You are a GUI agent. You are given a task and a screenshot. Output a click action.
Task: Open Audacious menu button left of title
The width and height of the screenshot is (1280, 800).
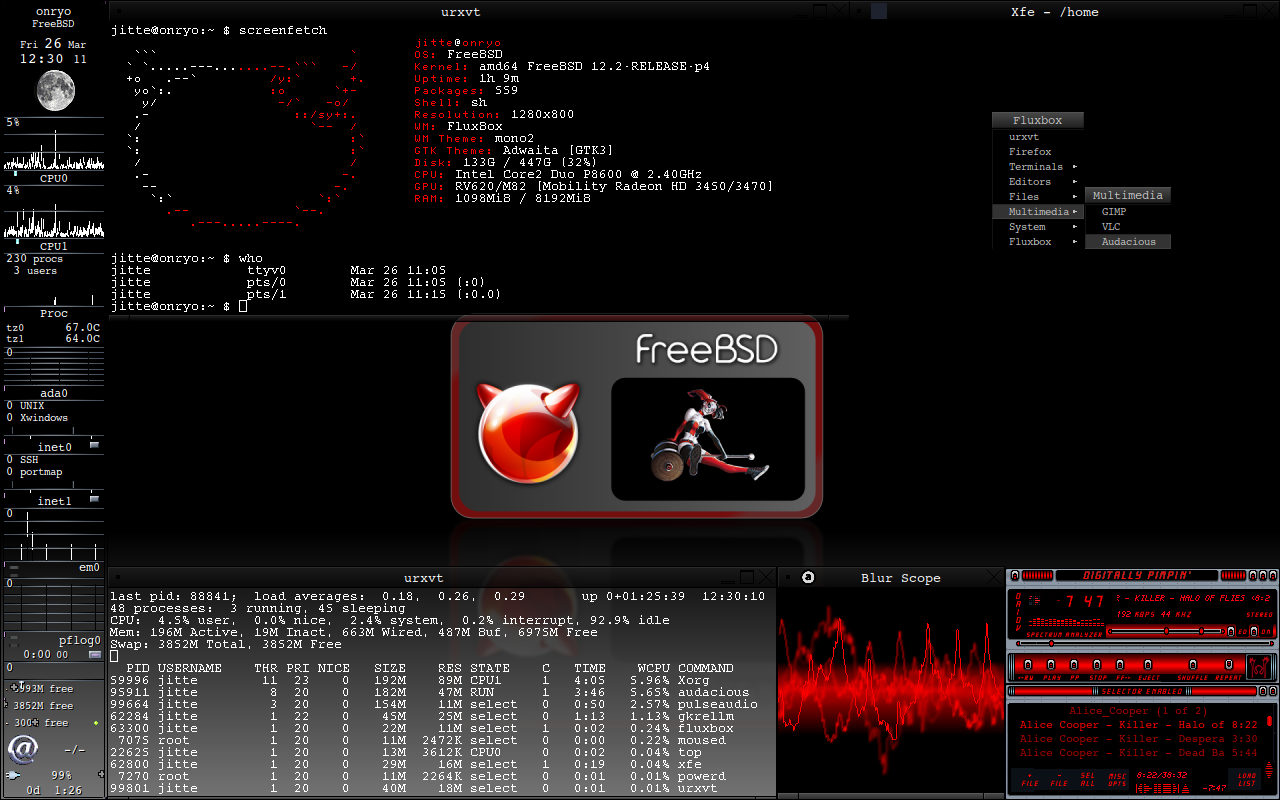[1015, 575]
